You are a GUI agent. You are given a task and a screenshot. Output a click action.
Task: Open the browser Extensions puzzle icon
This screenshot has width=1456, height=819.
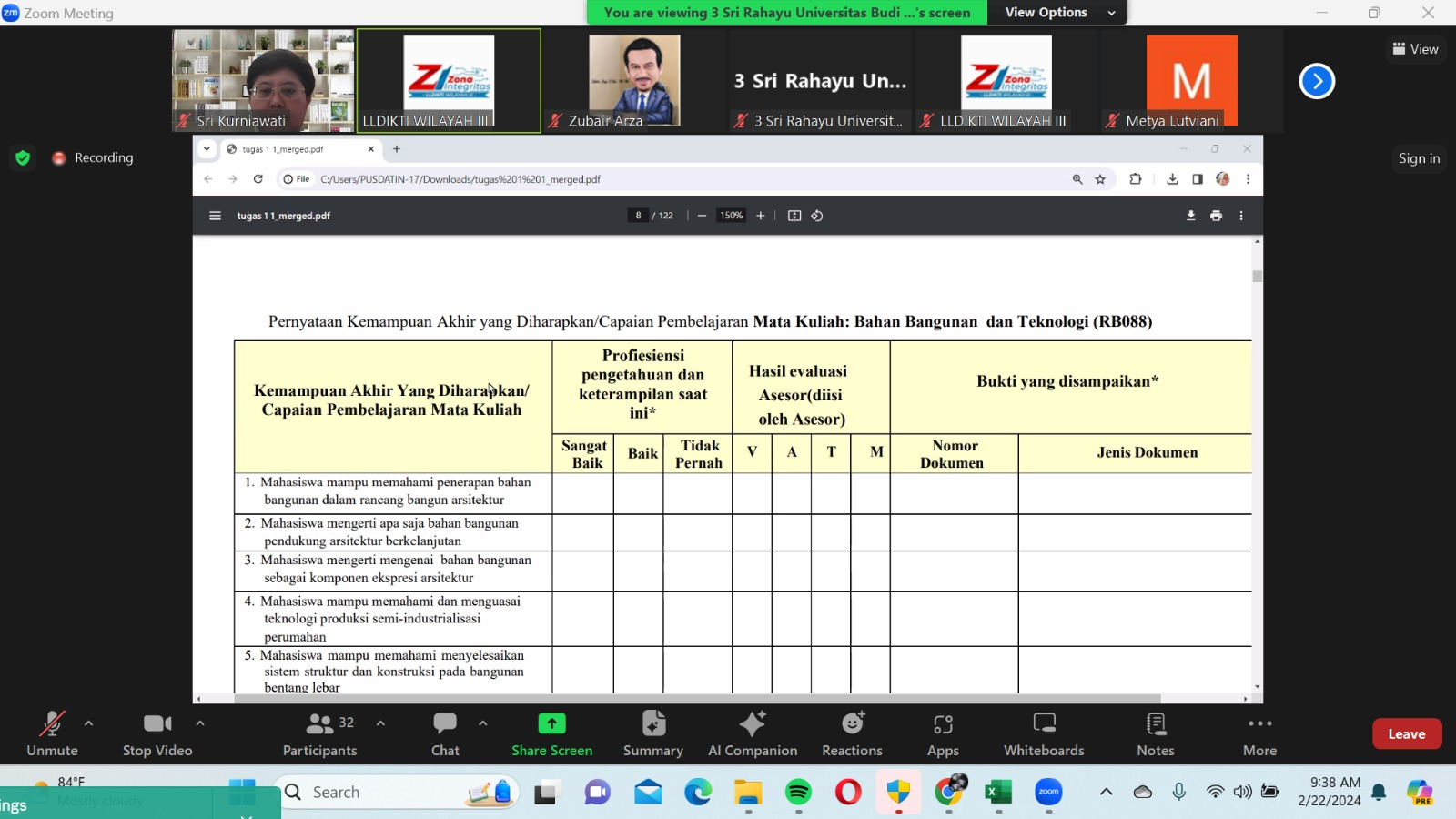click(1136, 179)
